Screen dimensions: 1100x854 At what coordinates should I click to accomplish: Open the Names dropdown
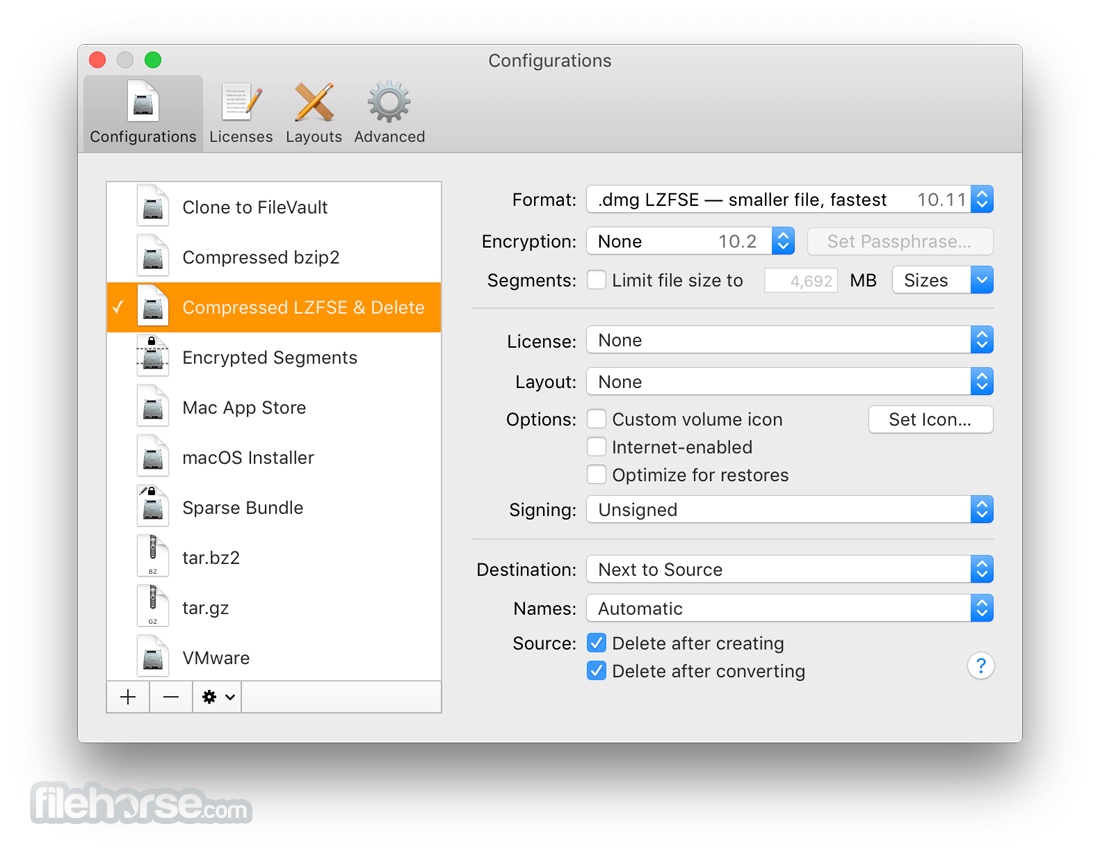click(790, 608)
